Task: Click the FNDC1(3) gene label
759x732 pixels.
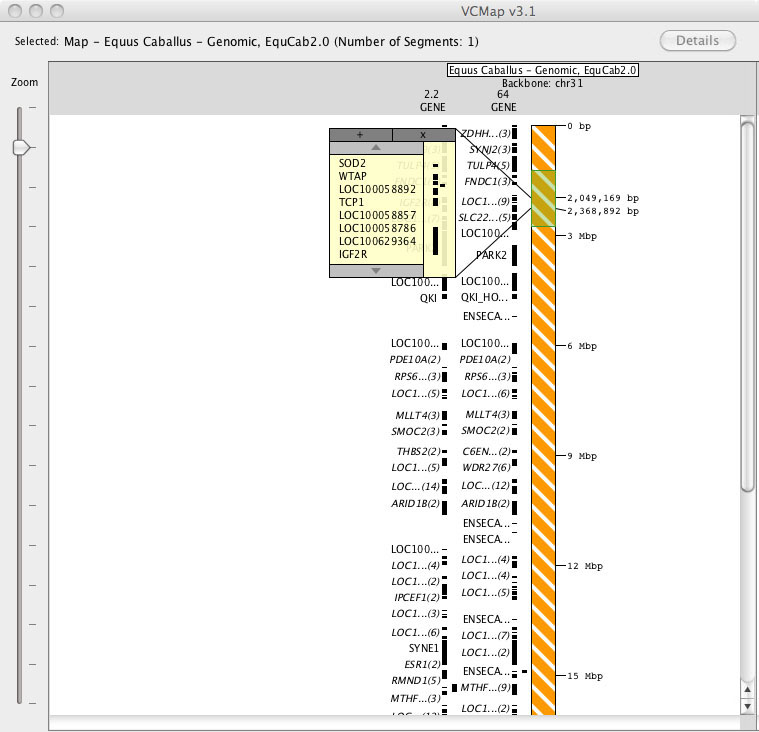Action: coord(487,182)
